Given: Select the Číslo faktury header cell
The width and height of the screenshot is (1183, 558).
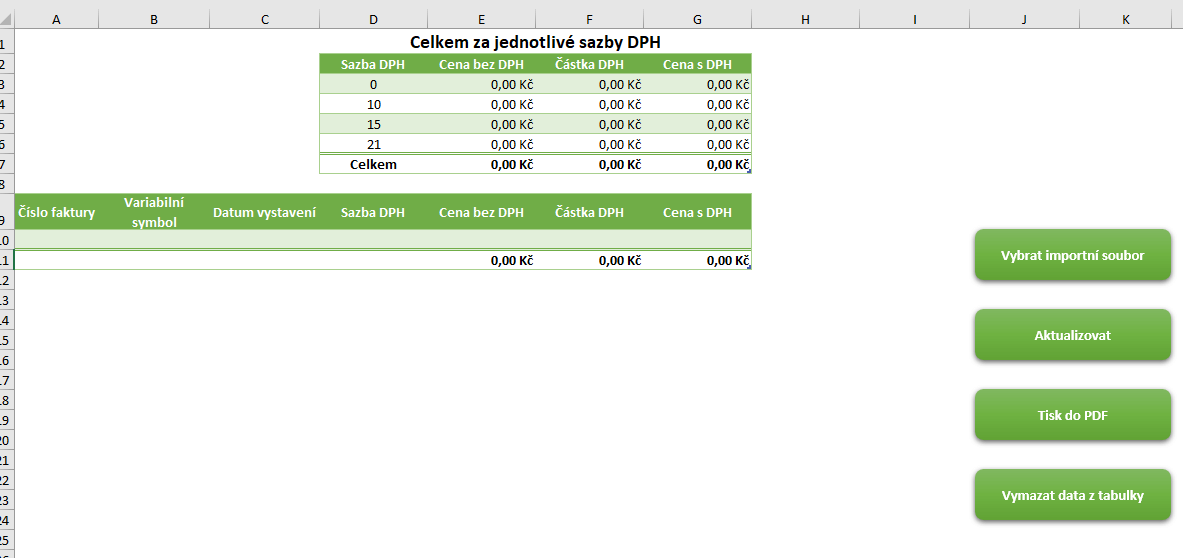Looking at the screenshot, I should (57, 213).
